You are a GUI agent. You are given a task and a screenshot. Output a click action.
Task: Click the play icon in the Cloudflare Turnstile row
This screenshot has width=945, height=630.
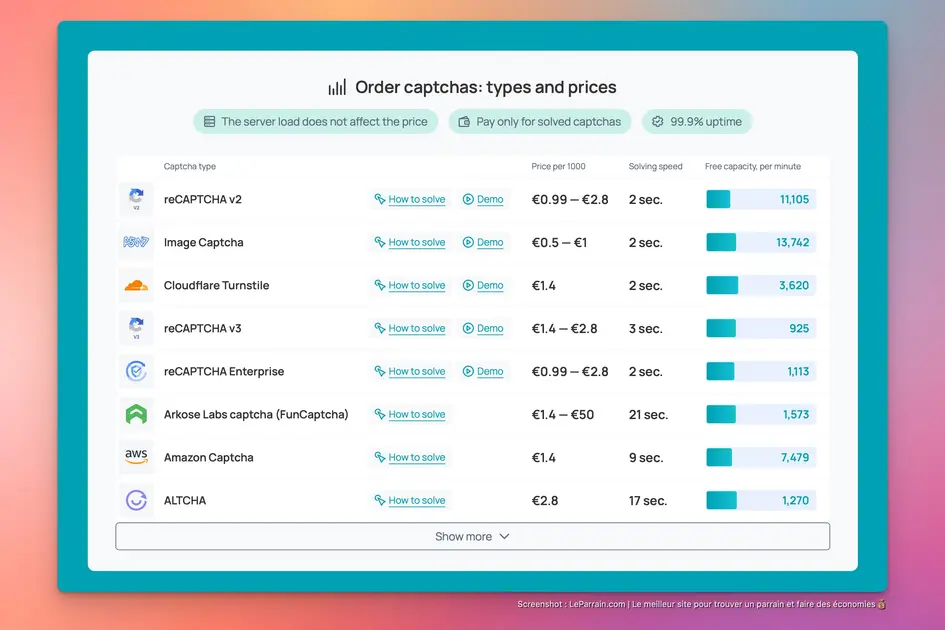coord(468,285)
